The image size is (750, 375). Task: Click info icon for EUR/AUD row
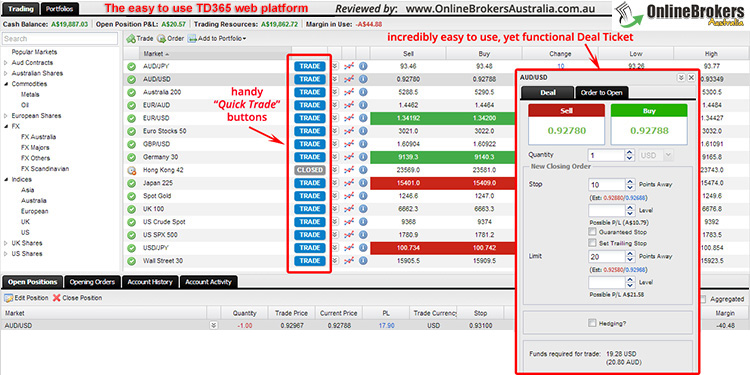point(363,105)
